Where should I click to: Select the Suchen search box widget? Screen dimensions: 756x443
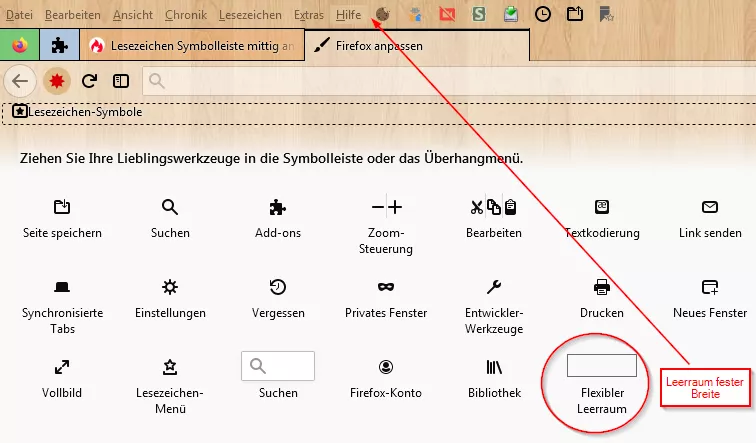[x=278, y=366]
